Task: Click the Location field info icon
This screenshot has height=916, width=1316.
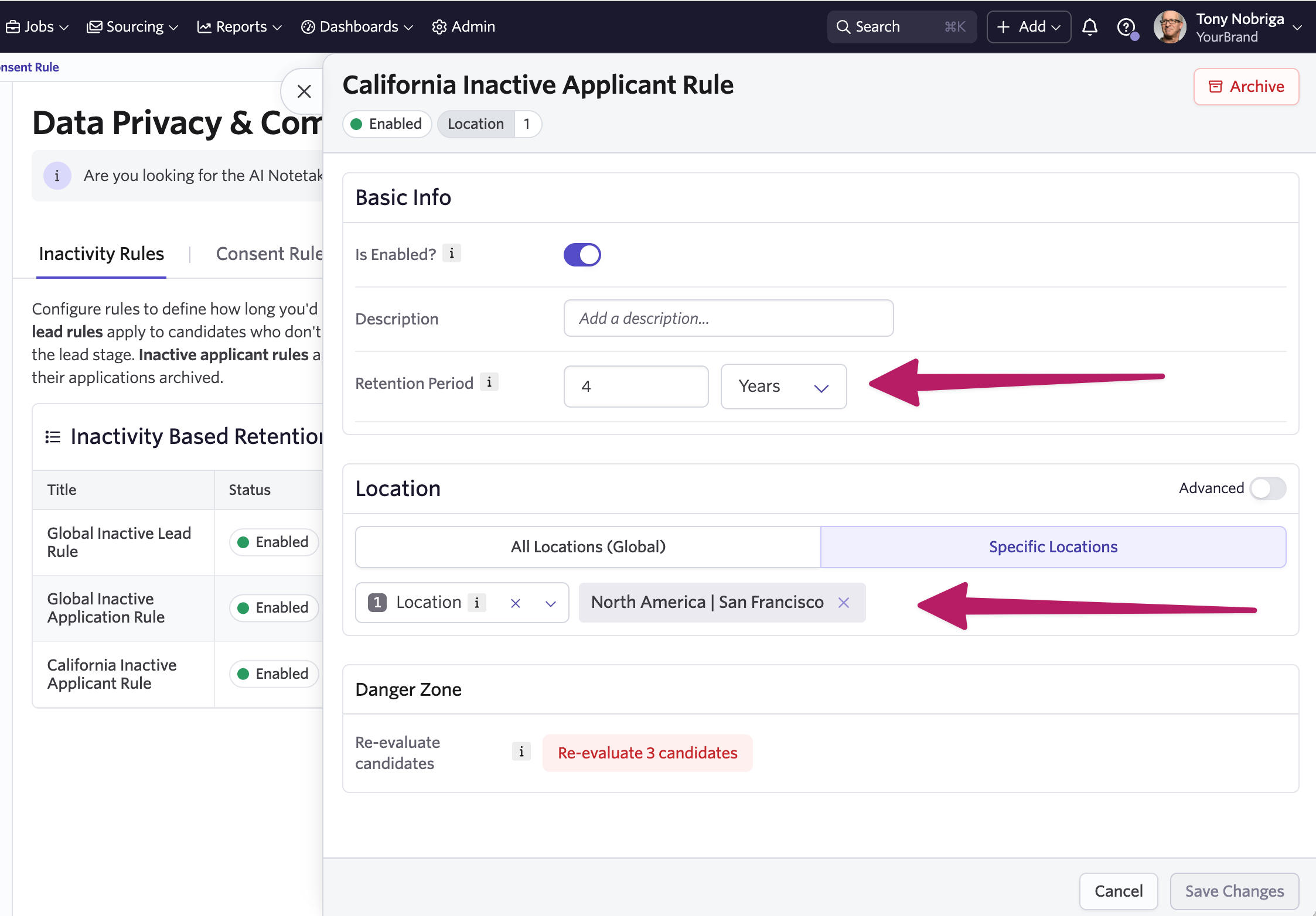Action: click(477, 603)
